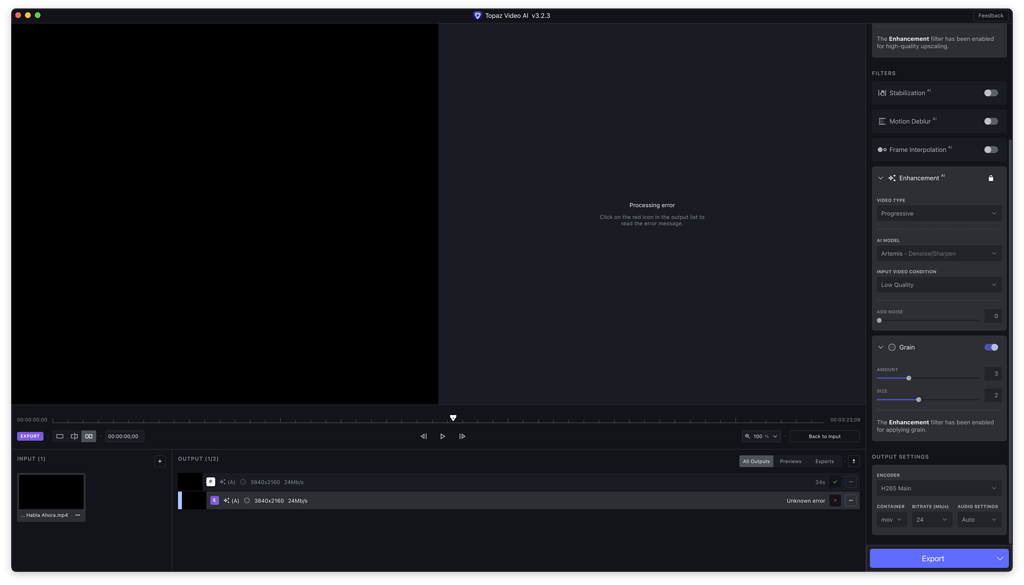Change the Container dropdown from mov
1024x585 pixels.
(890, 519)
